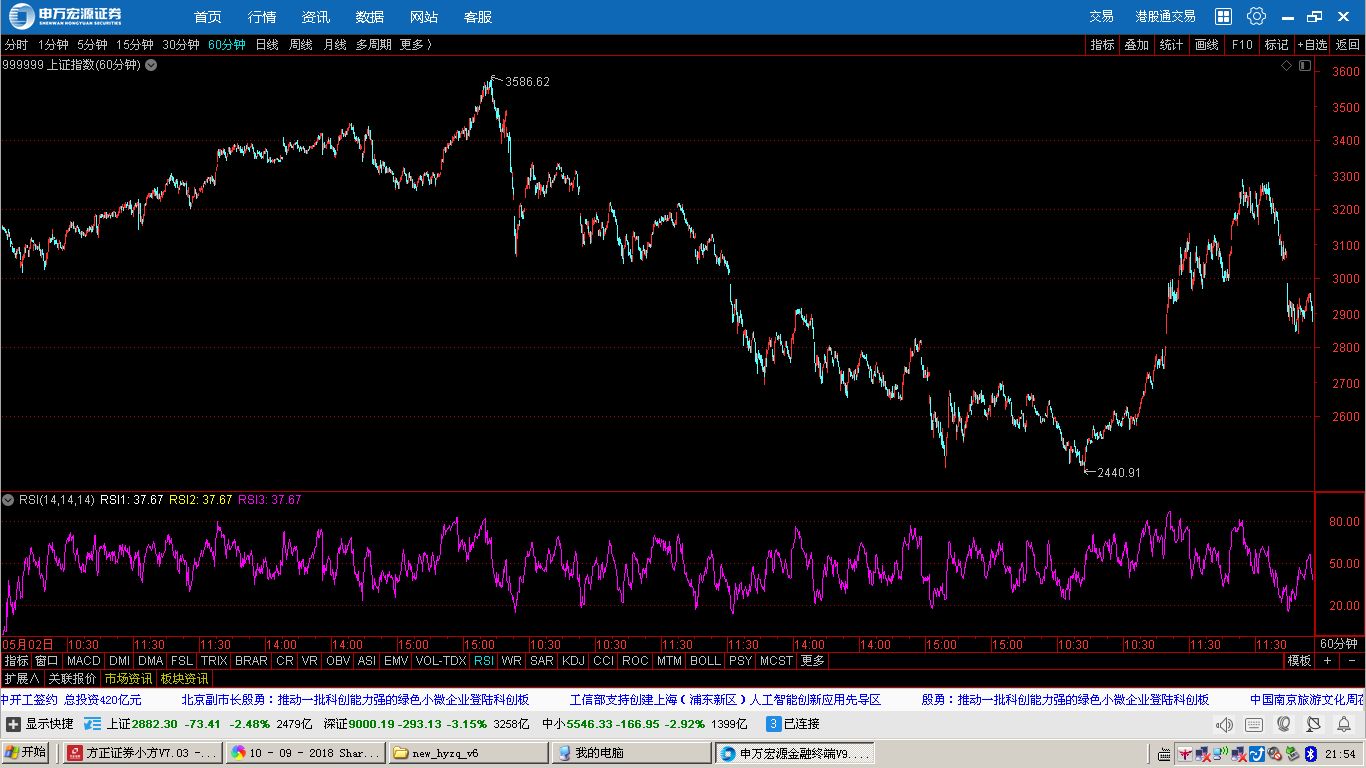Click the 3586.62 high price marker
Viewport: 1366px width, 768px height.
pyautogui.click(x=527, y=82)
